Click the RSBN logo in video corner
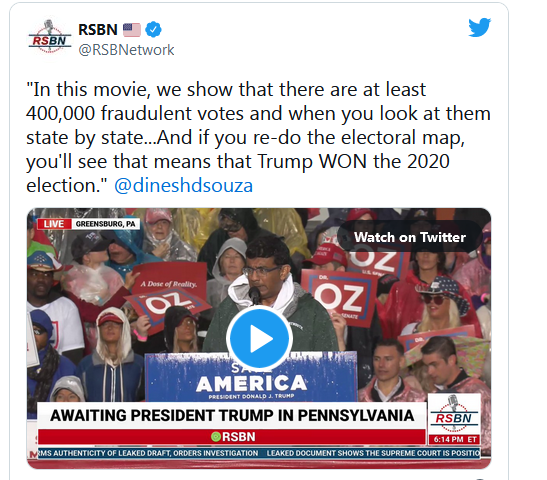Screen dimensions: 547x480 [x=454, y=414]
